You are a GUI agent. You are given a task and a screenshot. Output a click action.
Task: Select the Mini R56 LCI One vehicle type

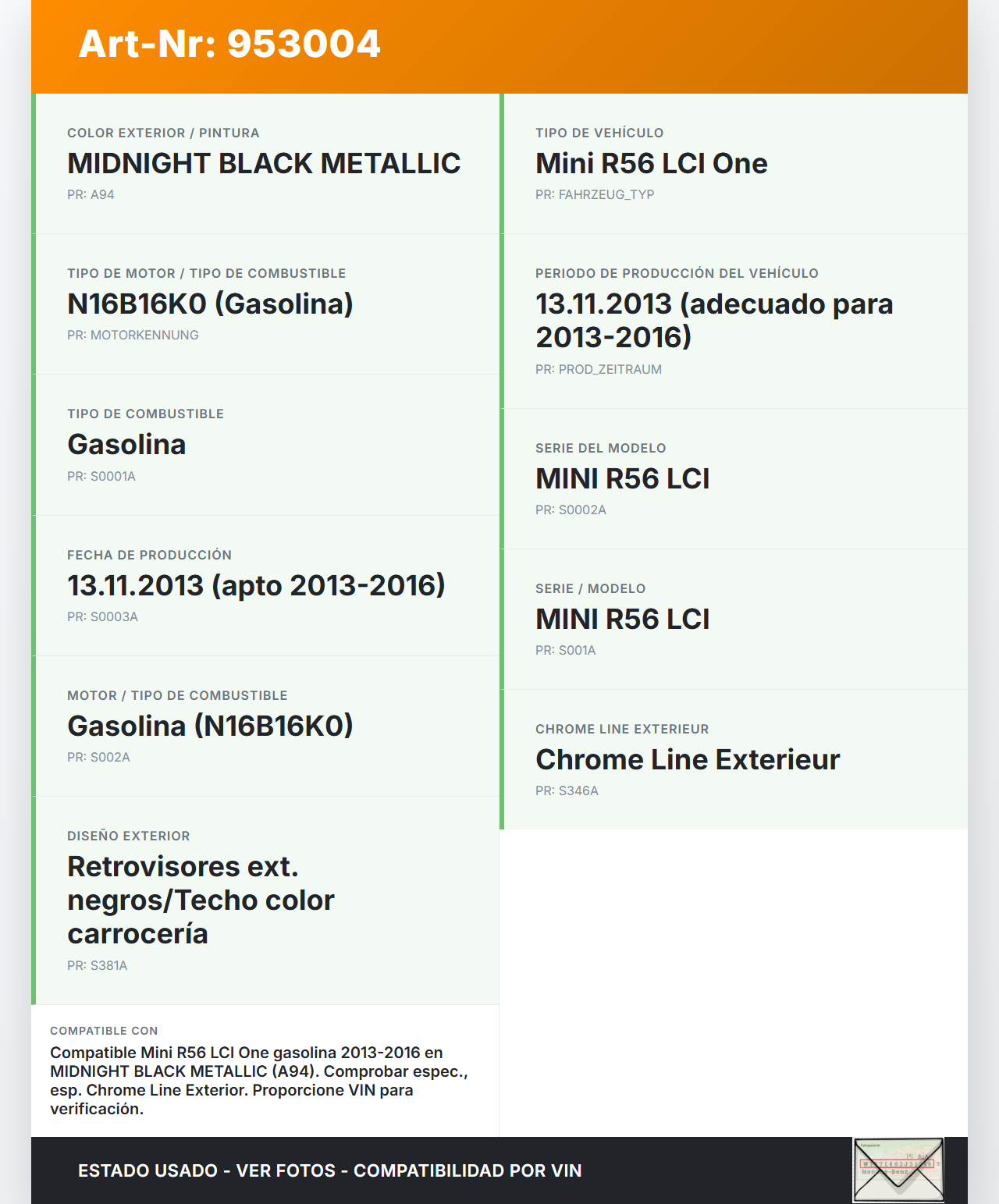[x=651, y=164]
